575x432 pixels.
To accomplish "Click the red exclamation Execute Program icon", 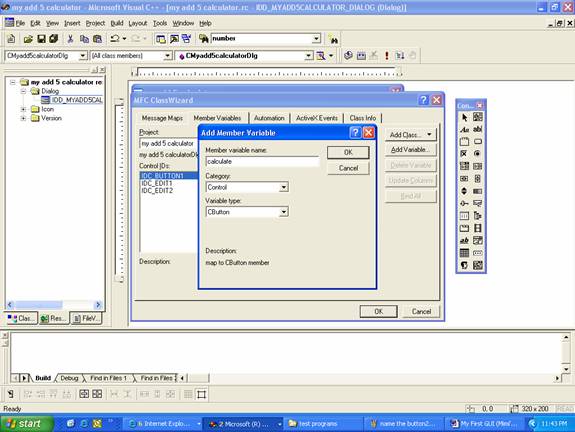I will point(387,56).
